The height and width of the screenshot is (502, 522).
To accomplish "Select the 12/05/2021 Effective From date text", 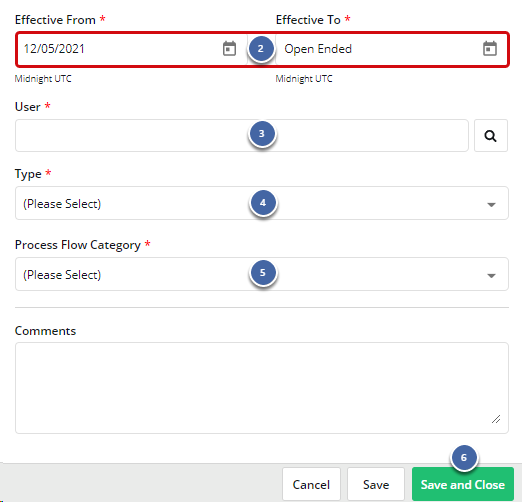I will tap(54, 49).
